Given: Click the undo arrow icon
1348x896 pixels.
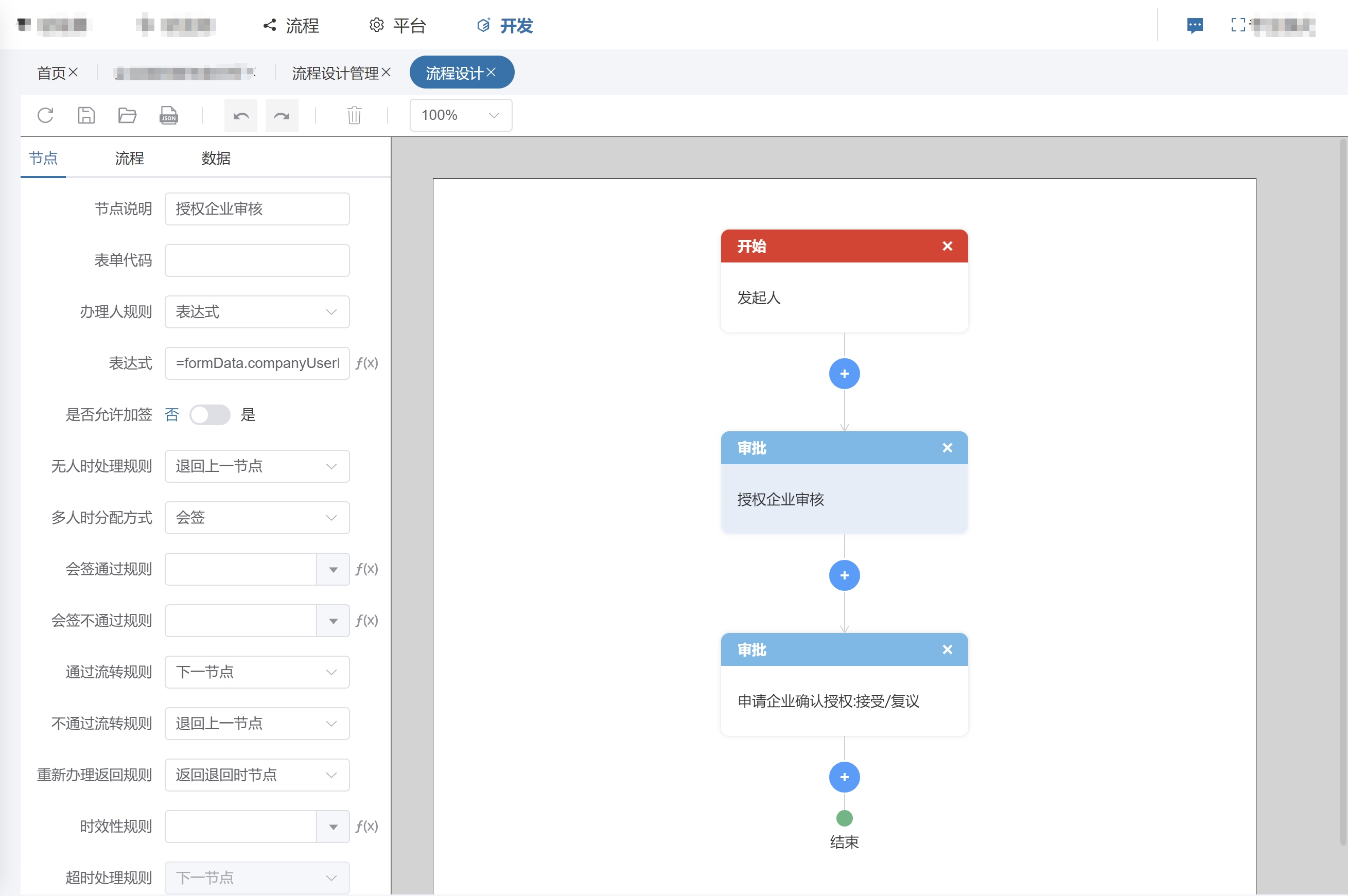Looking at the screenshot, I should click(240, 116).
